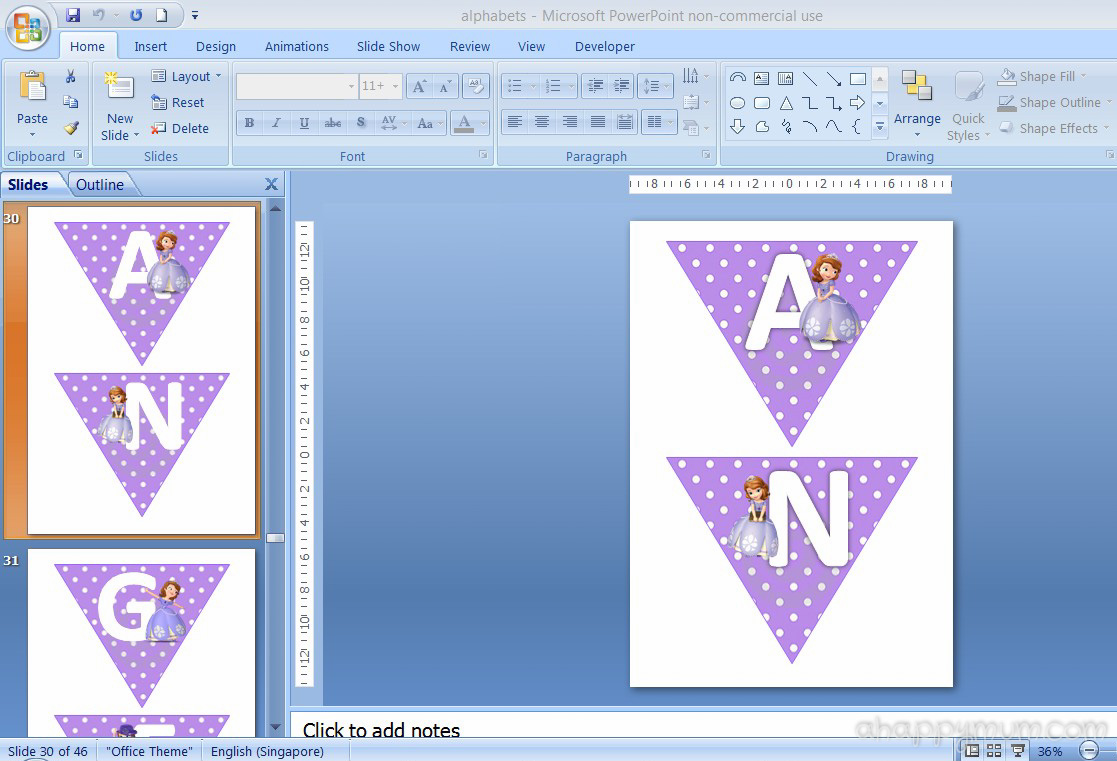
Task: Click the Numbering list icon
Action: point(554,86)
